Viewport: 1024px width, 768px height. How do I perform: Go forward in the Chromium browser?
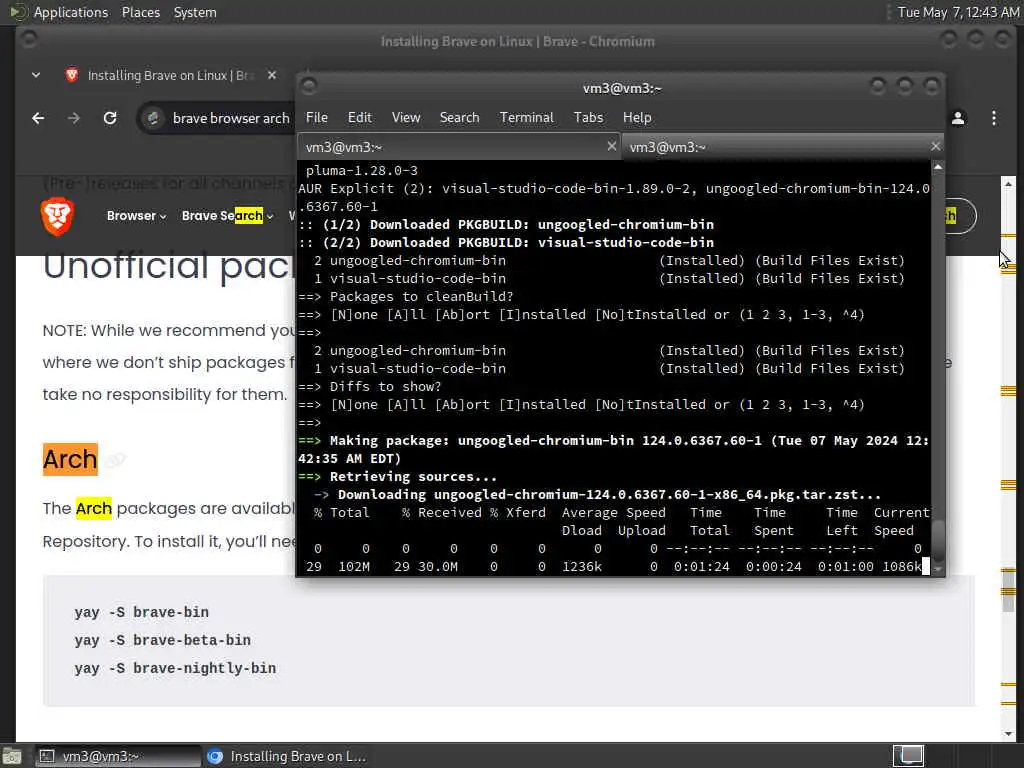tap(74, 118)
